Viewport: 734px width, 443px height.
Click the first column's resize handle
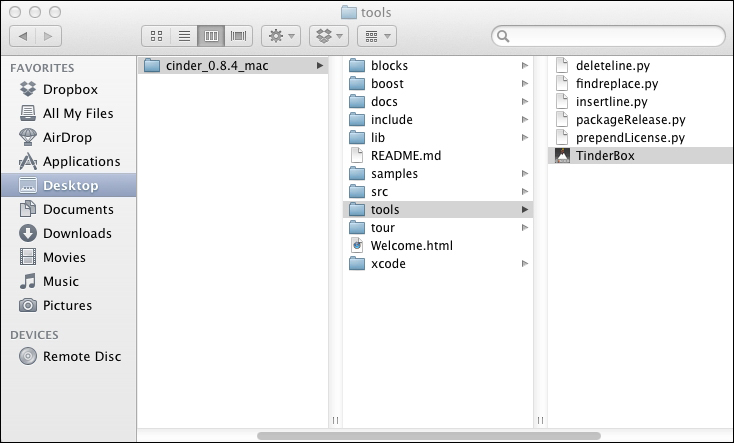(x=335, y=421)
